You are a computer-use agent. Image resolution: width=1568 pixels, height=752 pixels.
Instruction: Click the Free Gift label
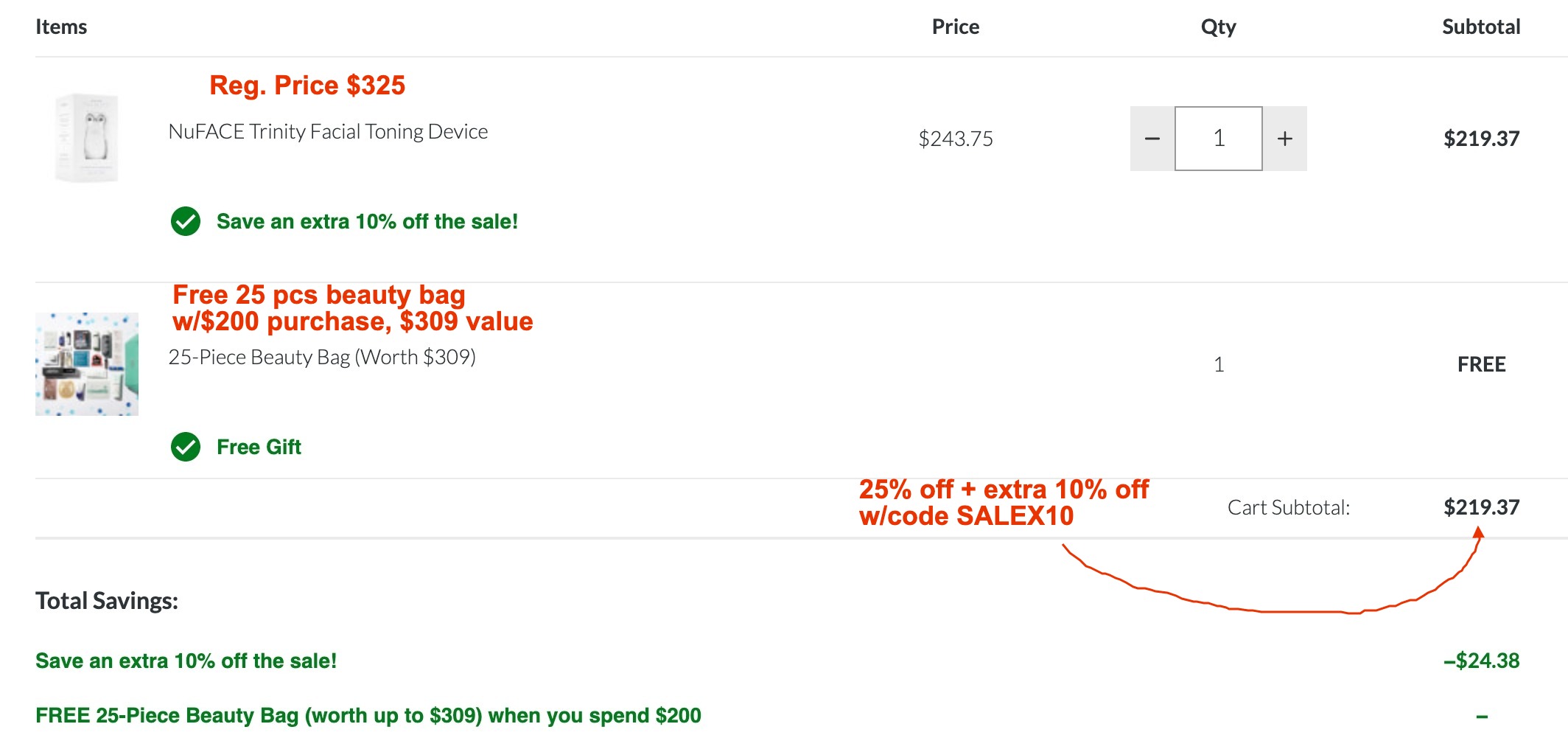[x=259, y=447]
